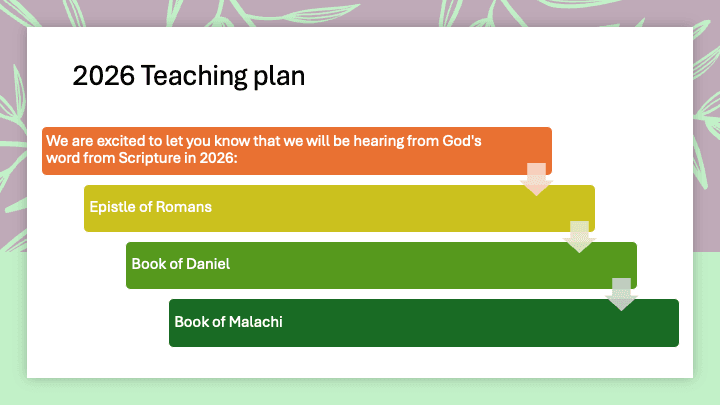720x405 pixels.
Task: Select the green "Book of Daniel" bar
Action: pyautogui.click(x=381, y=265)
